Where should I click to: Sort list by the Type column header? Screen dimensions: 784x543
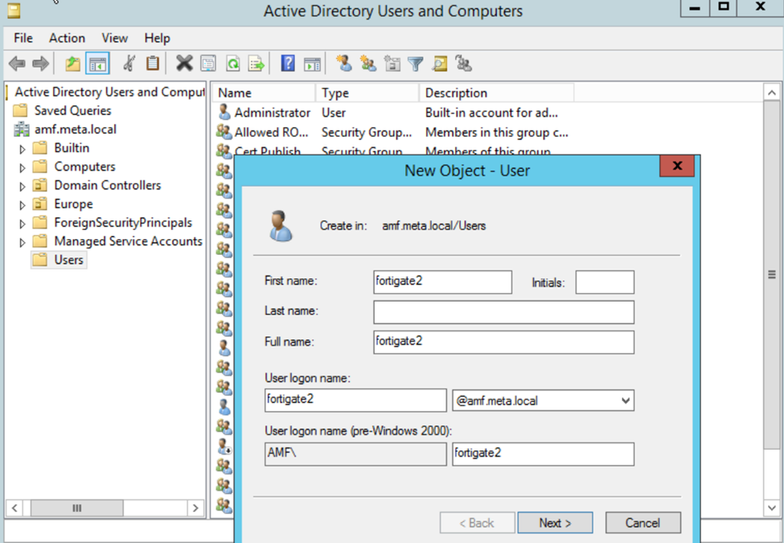point(368,93)
